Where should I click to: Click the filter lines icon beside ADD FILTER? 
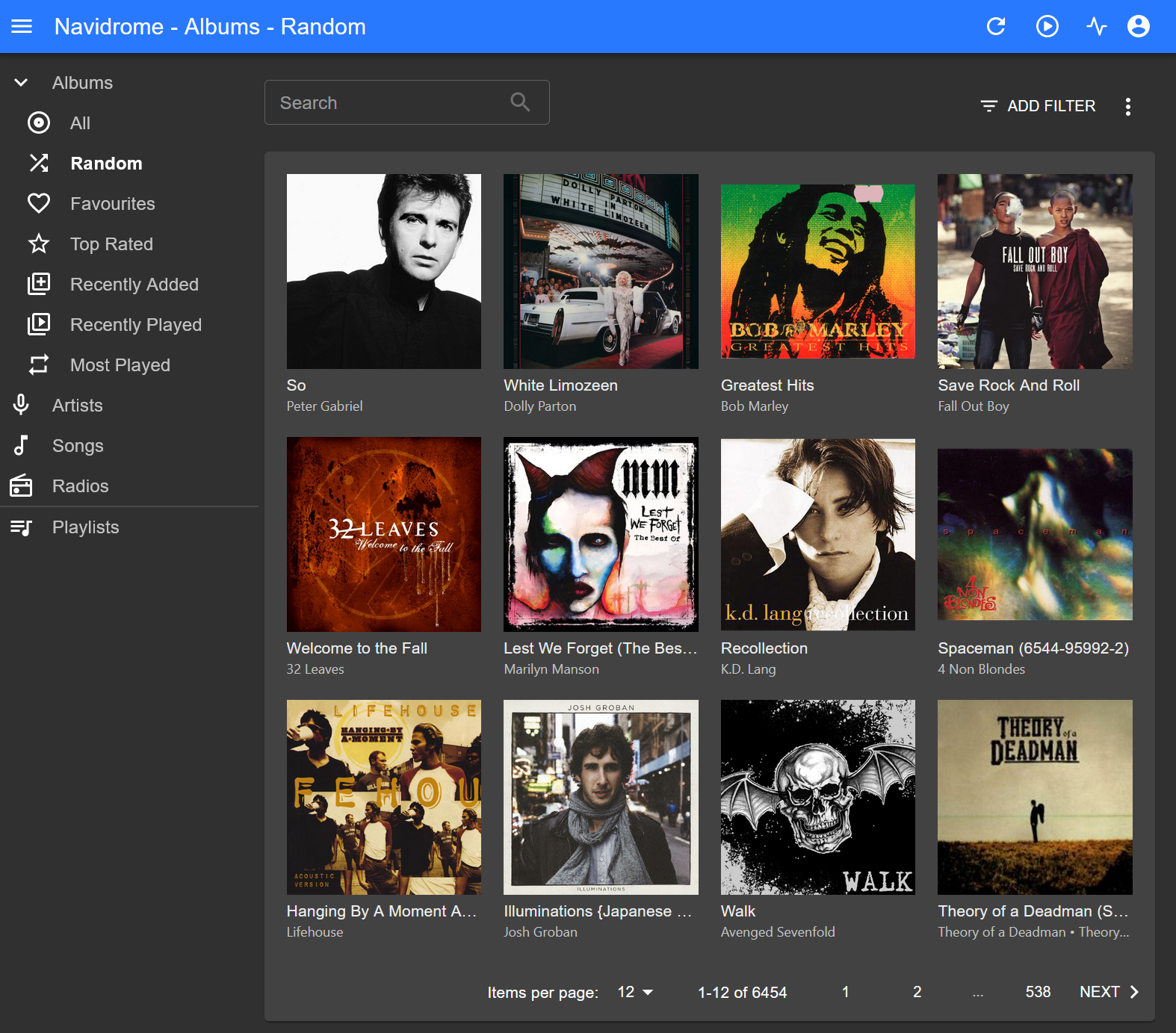pyautogui.click(x=989, y=106)
